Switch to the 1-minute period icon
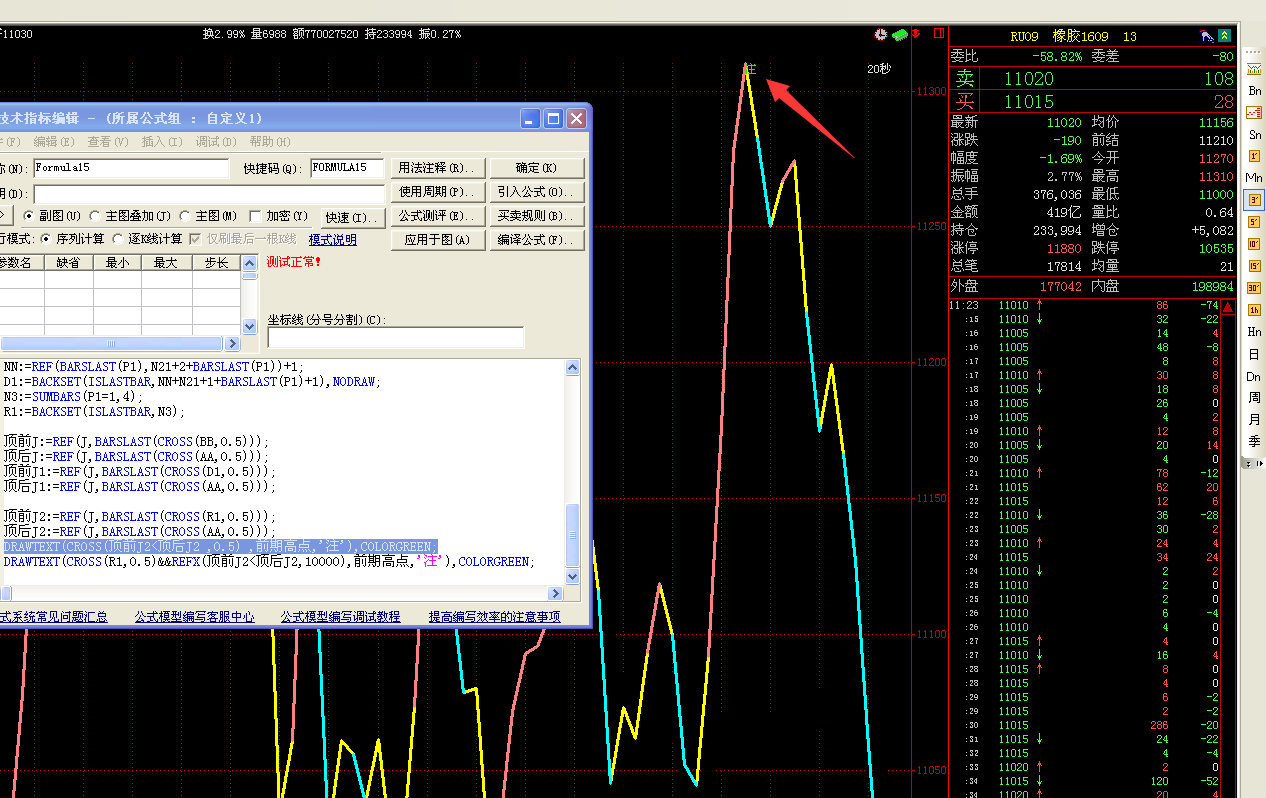The image size is (1266, 798). pos(1254,156)
